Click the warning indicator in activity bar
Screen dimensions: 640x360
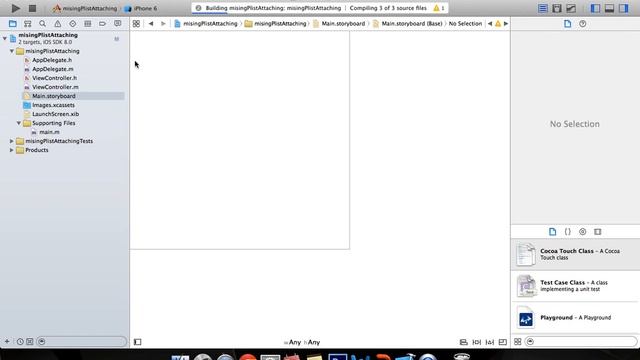tap(439, 8)
